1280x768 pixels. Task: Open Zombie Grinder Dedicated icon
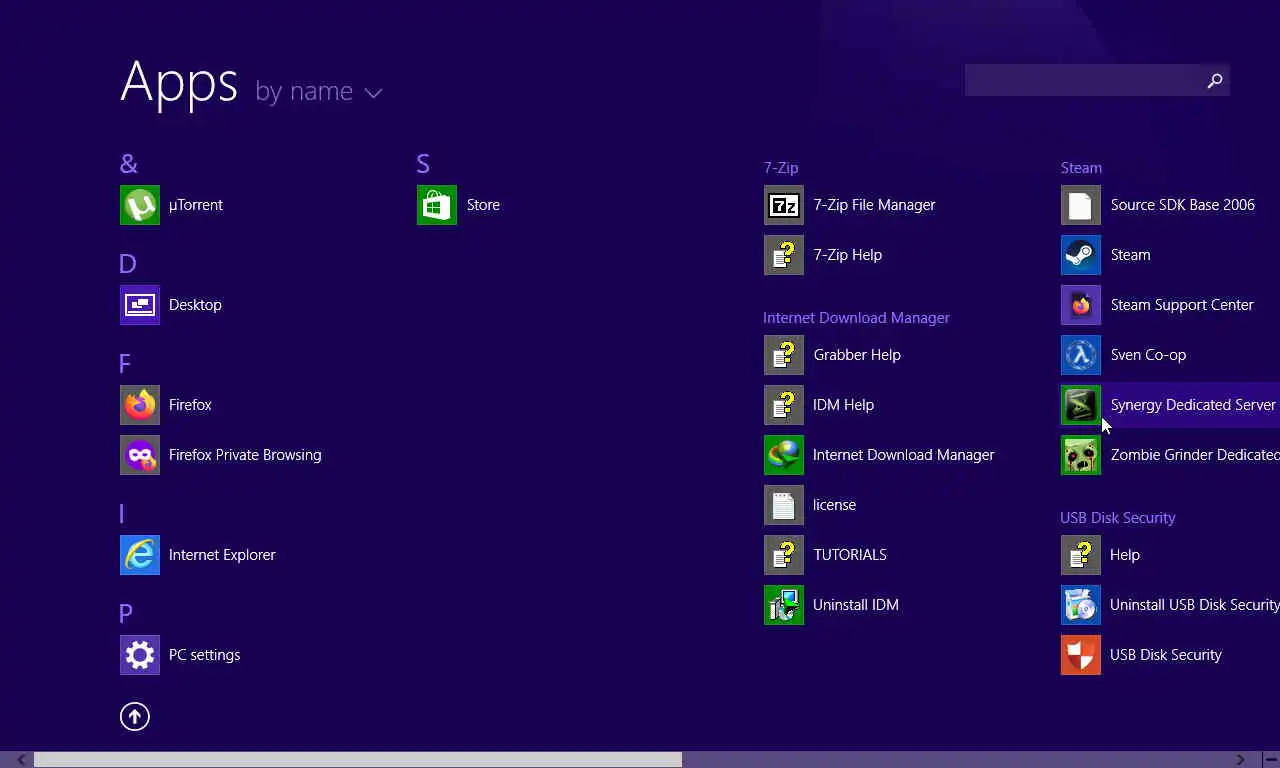click(1081, 455)
